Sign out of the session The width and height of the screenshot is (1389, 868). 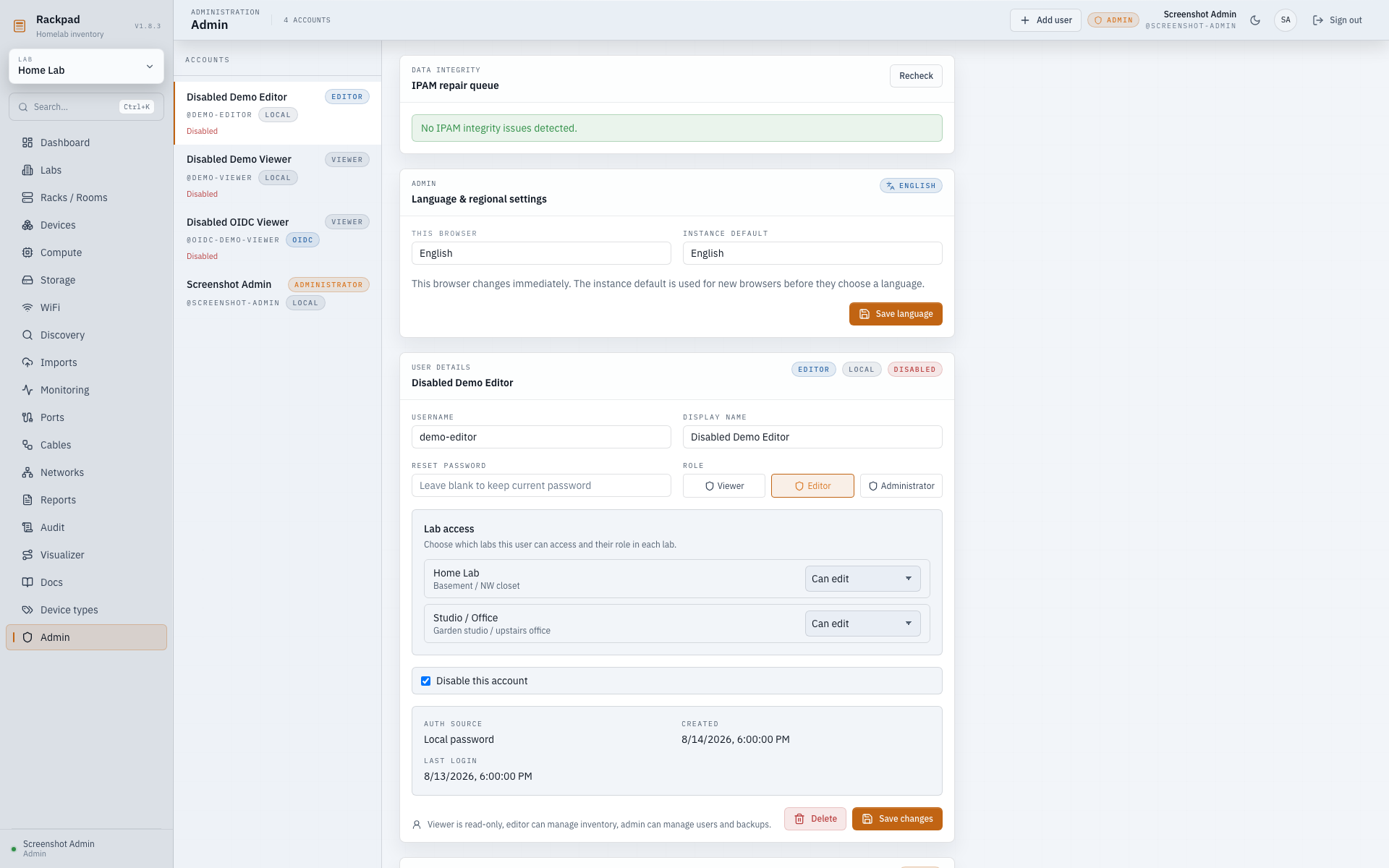click(x=1338, y=20)
